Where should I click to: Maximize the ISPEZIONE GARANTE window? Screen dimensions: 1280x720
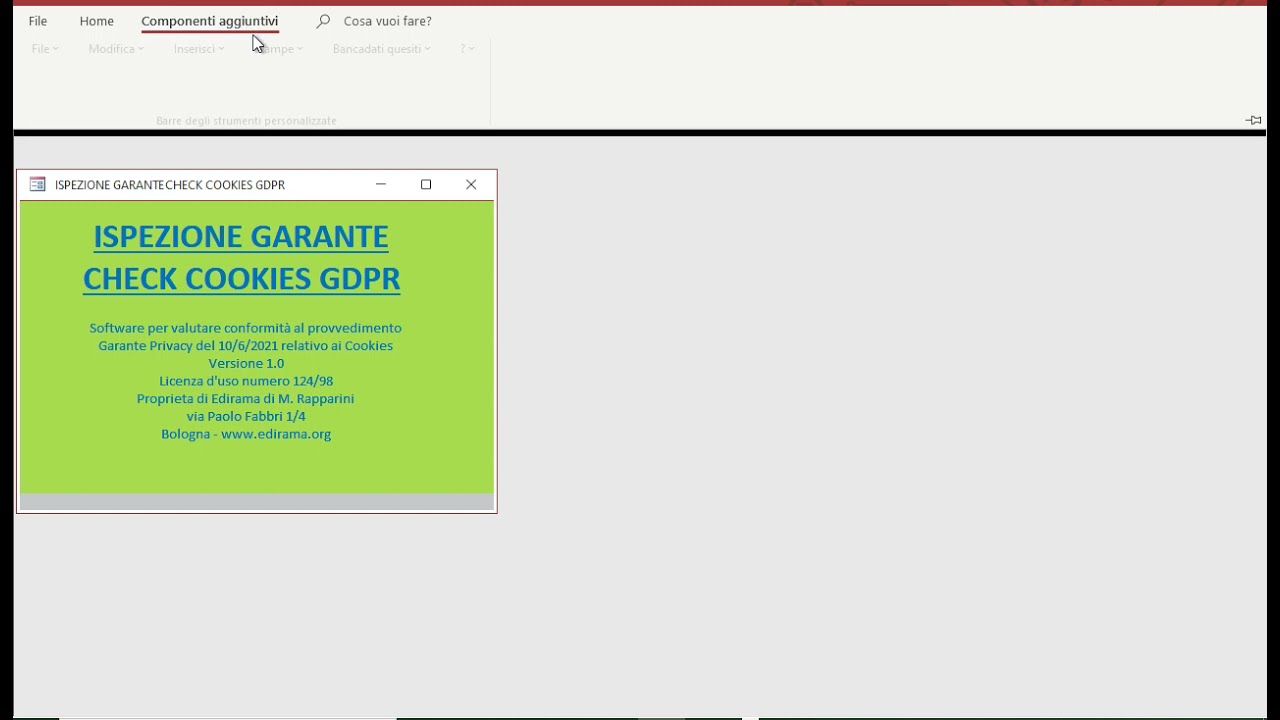(x=426, y=185)
